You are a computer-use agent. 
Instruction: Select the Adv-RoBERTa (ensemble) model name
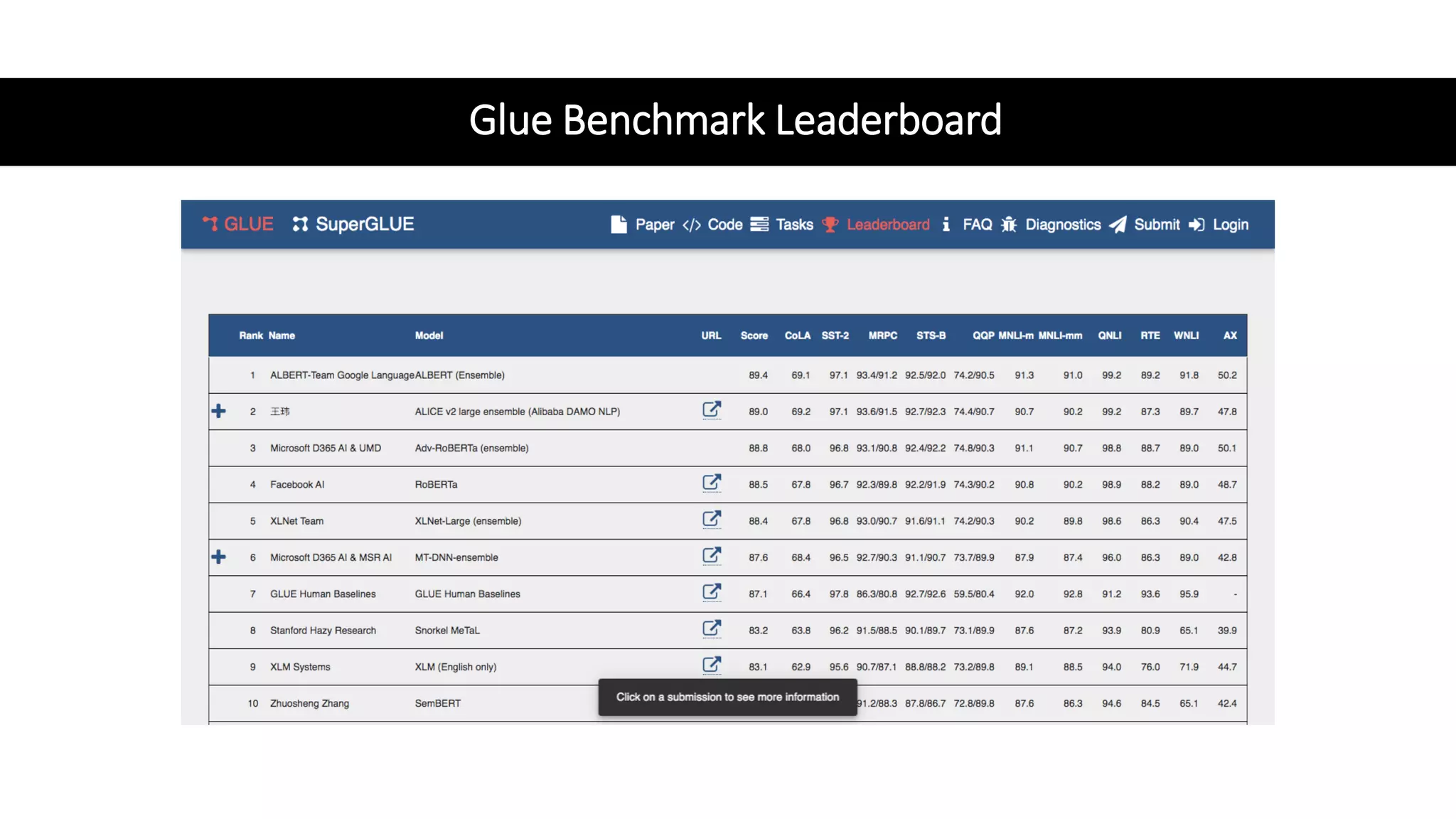pos(472,448)
